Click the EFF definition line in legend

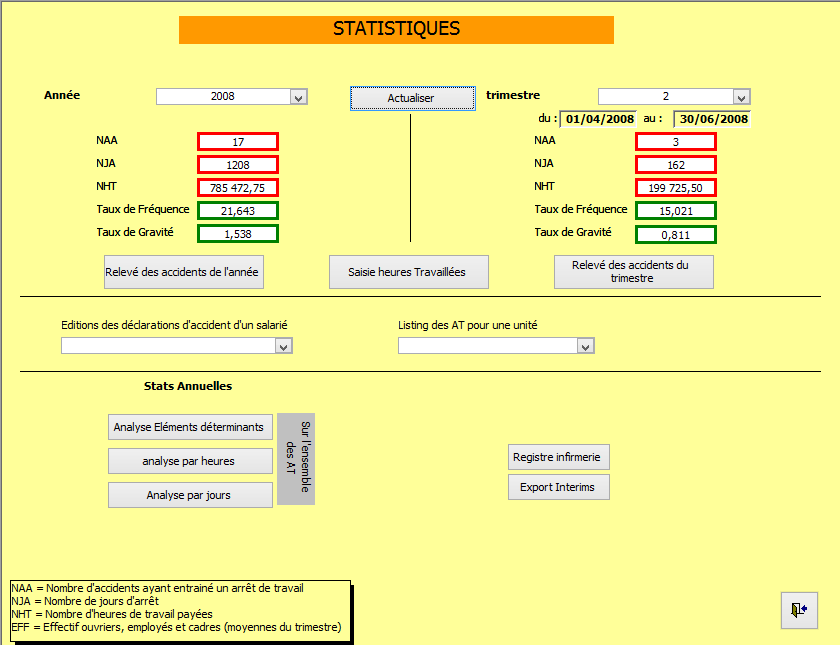pos(176,627)
